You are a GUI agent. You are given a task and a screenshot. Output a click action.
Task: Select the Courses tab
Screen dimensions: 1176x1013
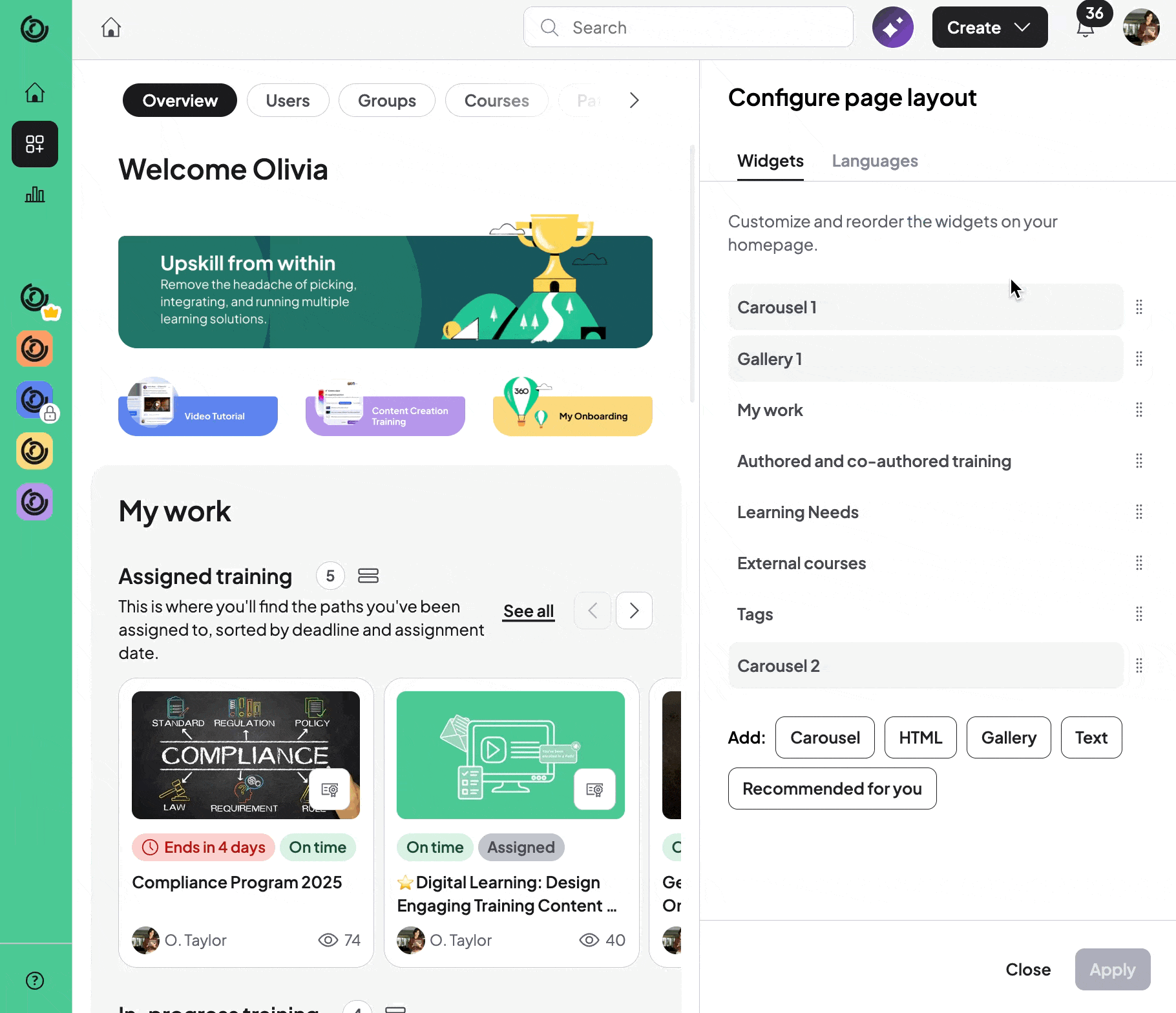[x=496, y=100]
